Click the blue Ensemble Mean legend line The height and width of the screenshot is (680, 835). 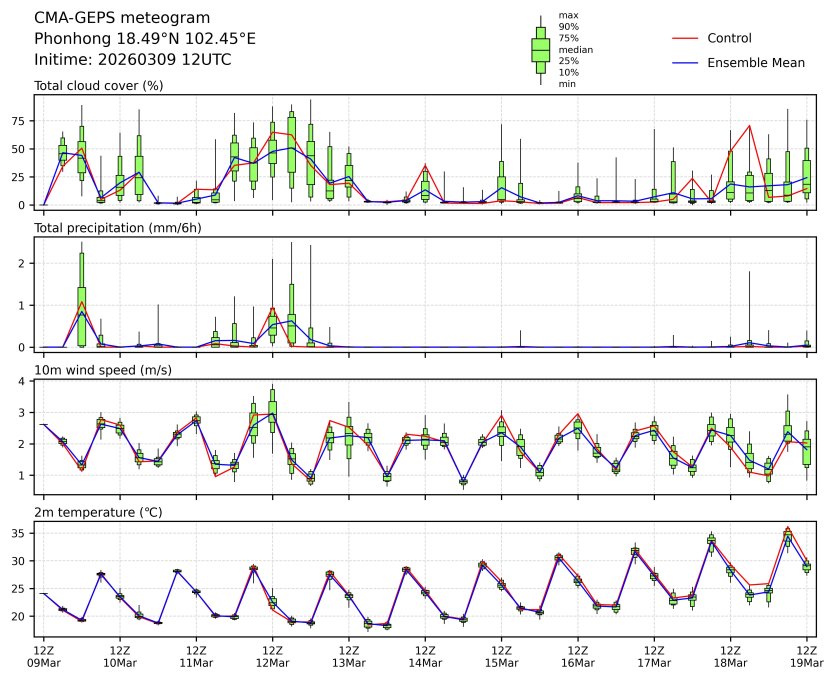pyautogui.click(x=683, y=63)
